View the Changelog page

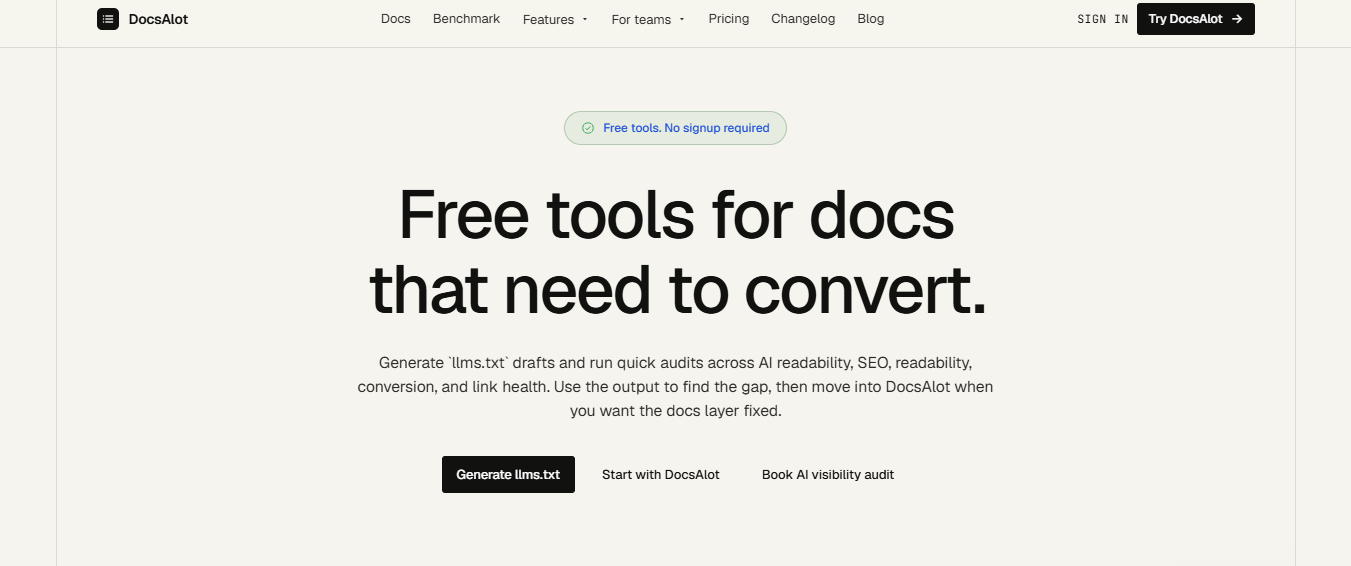(x=803, y=19)
